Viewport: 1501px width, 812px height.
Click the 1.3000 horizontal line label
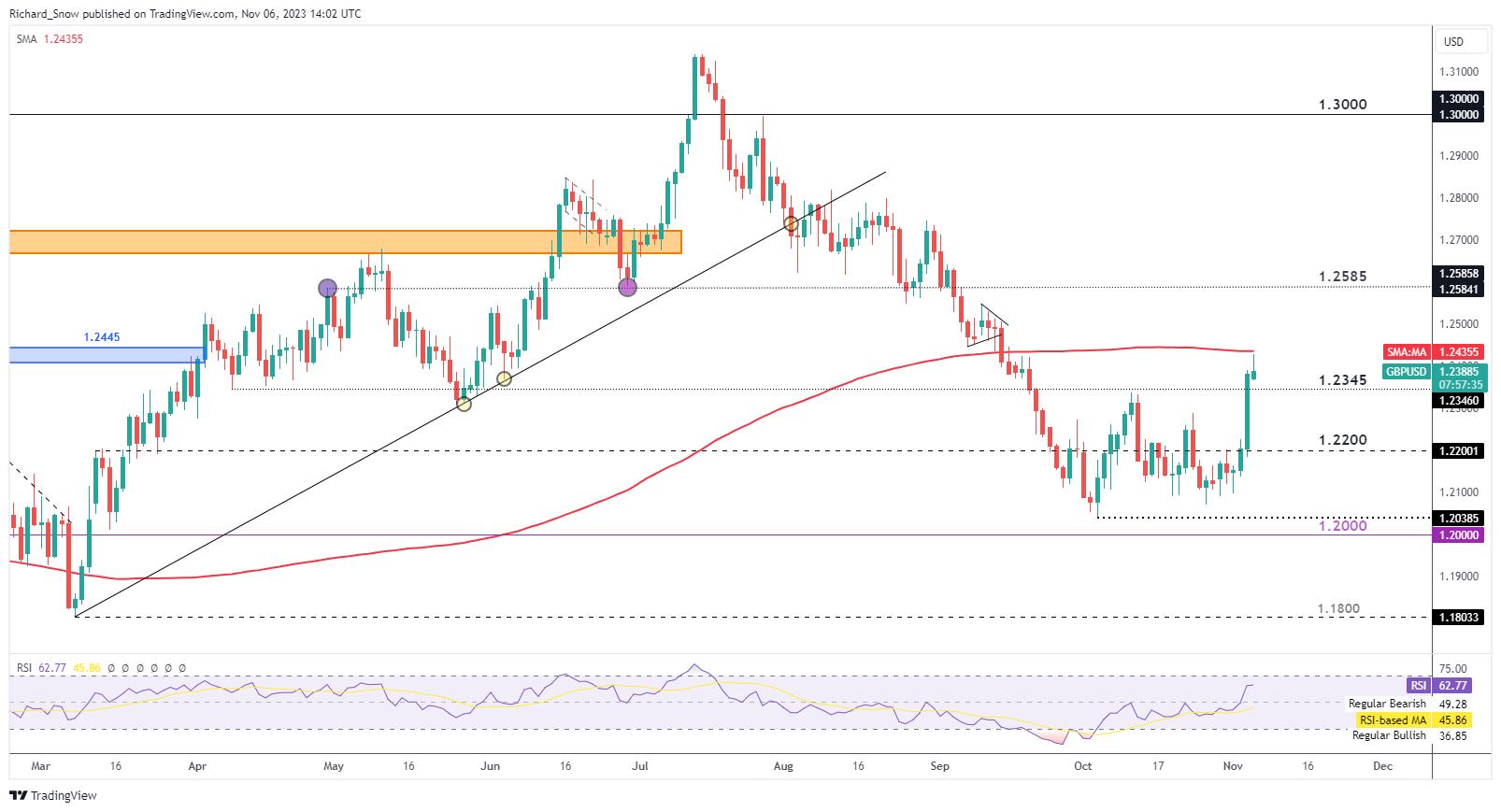[1342, 105]
